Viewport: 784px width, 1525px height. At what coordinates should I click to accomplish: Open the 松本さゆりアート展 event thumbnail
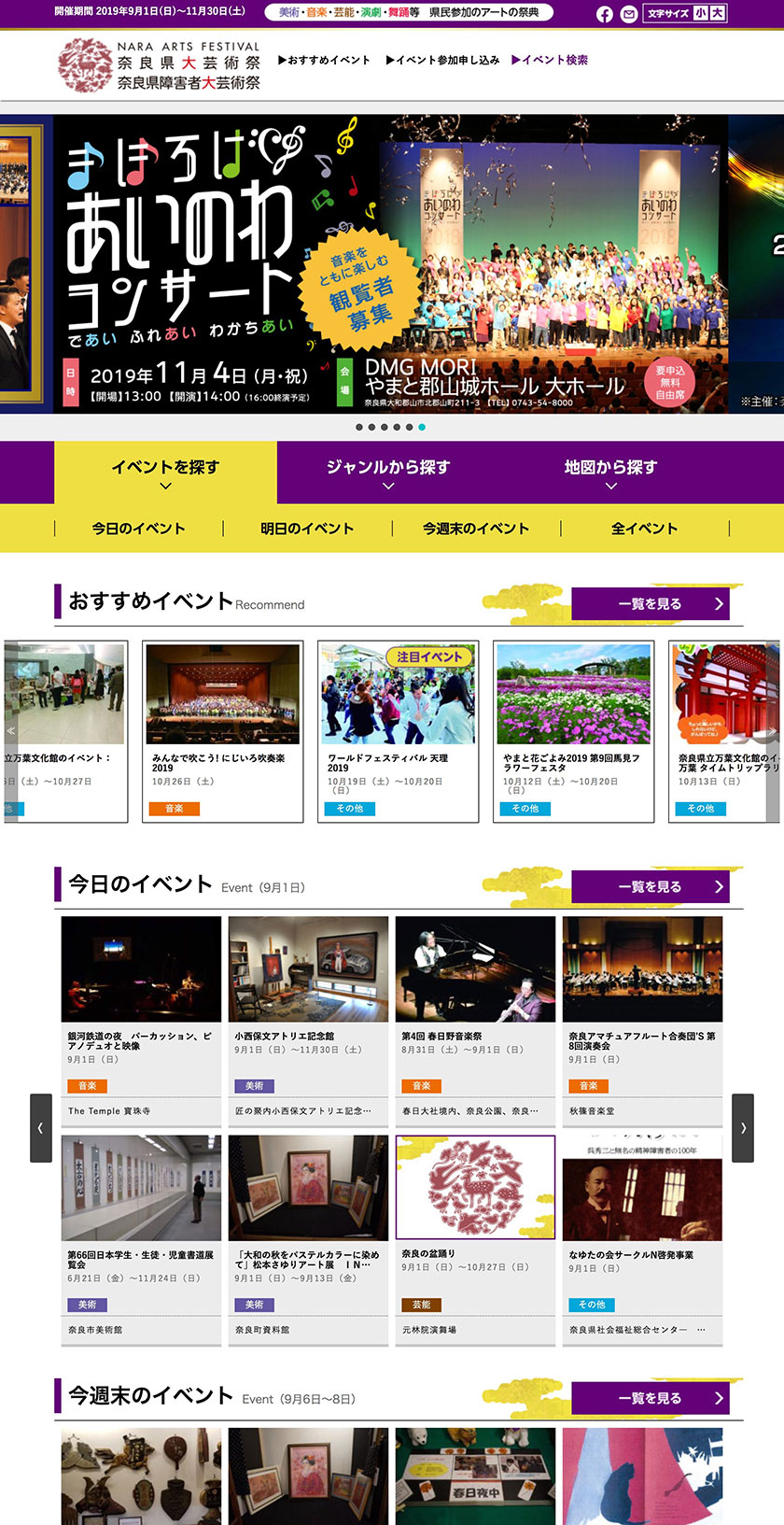click(309, 1188)
